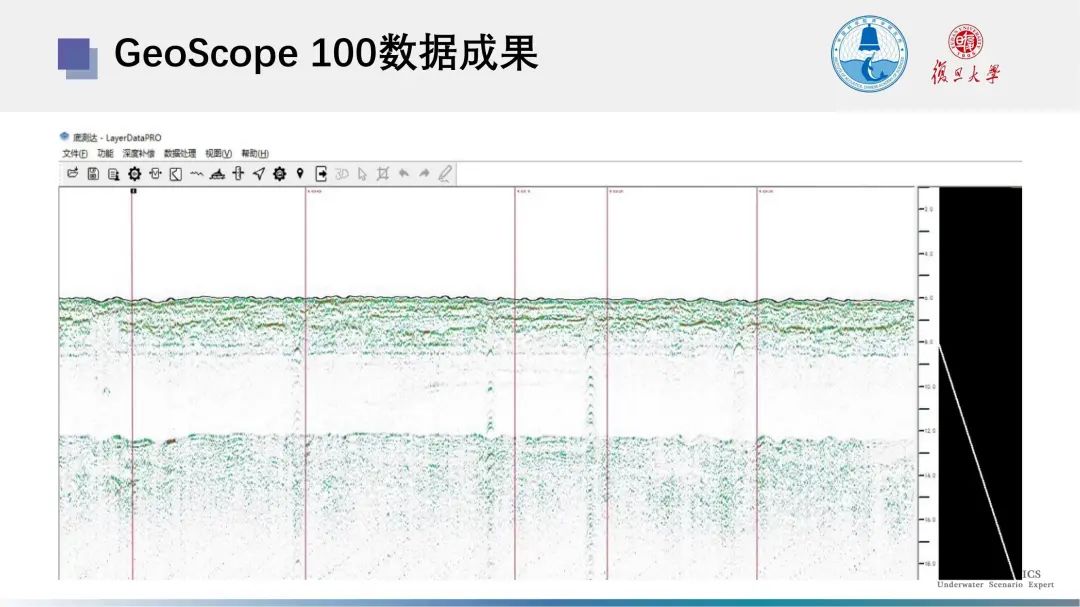Click the save disk icon
The height and width of the screenshot is (607, 1080).
pos(93,174)
